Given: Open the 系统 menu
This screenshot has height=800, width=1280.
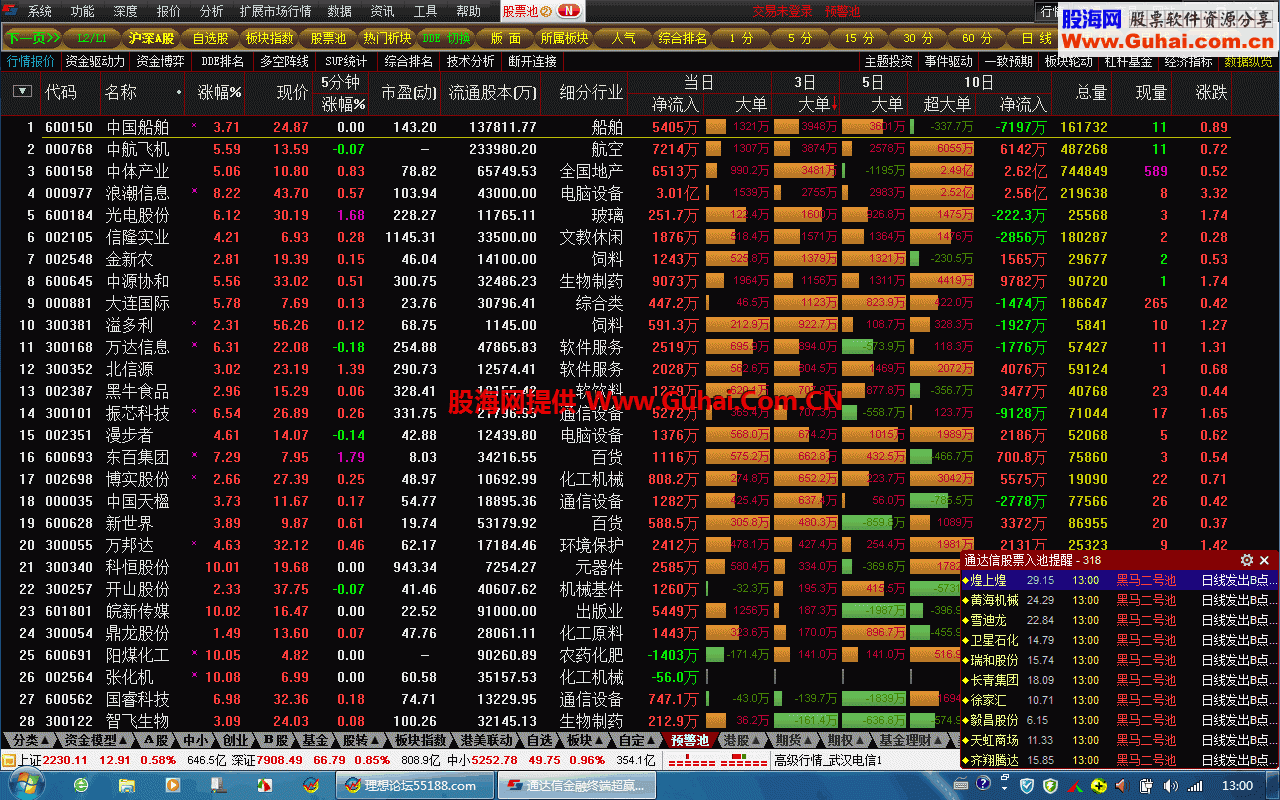Looking at the screenshot, I should point(40,11).
